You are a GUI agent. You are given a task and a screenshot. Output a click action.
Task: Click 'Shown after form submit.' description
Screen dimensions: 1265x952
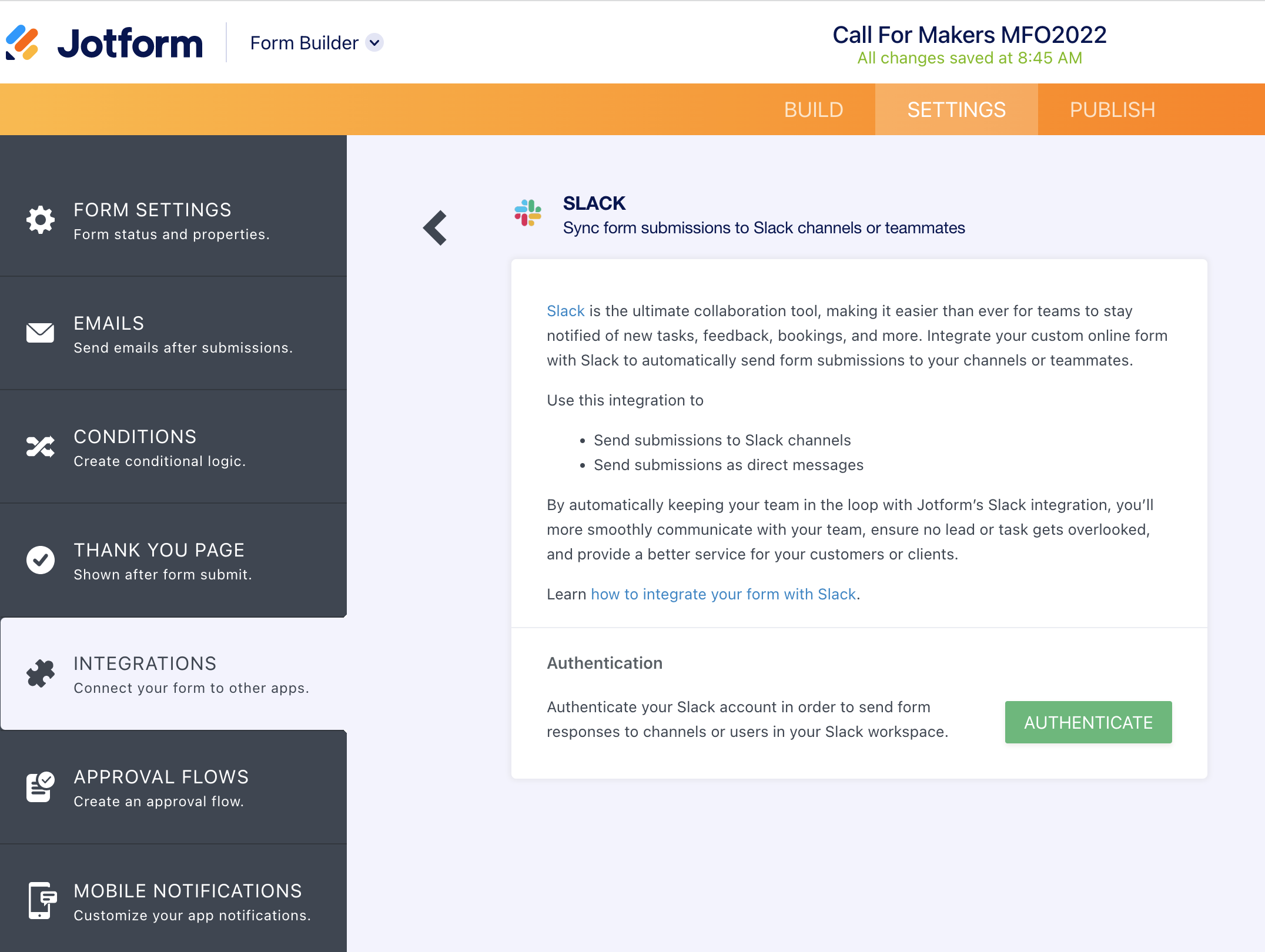(163, 575)
